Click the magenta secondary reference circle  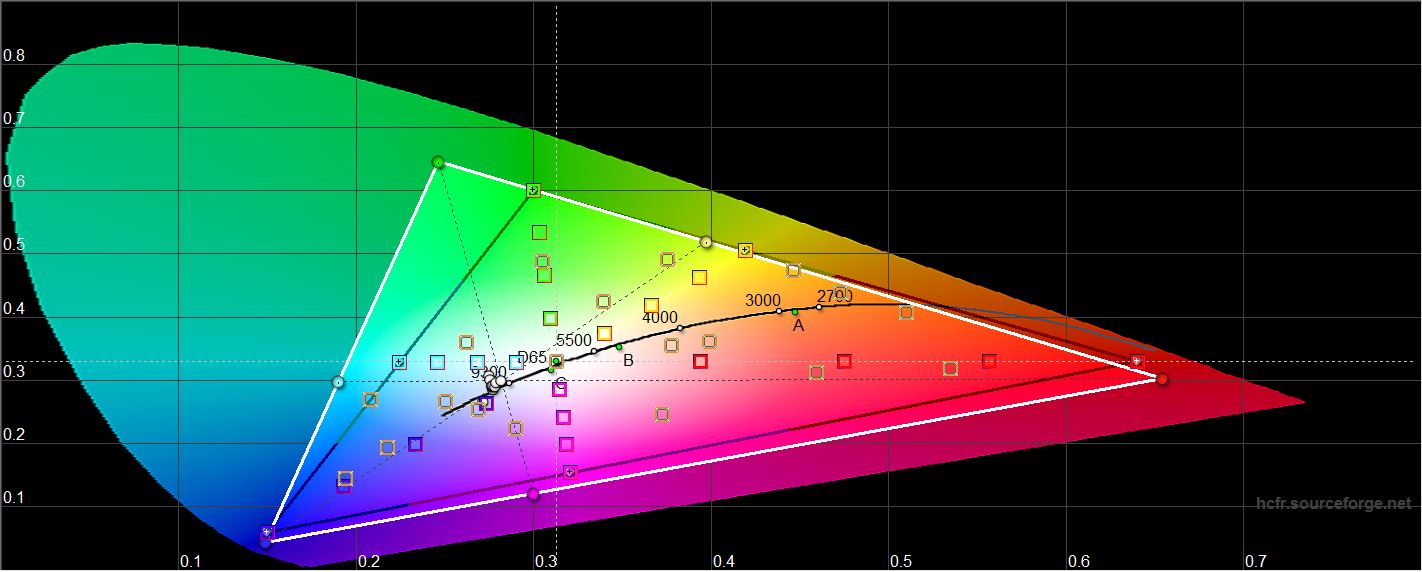pos(533,493)
